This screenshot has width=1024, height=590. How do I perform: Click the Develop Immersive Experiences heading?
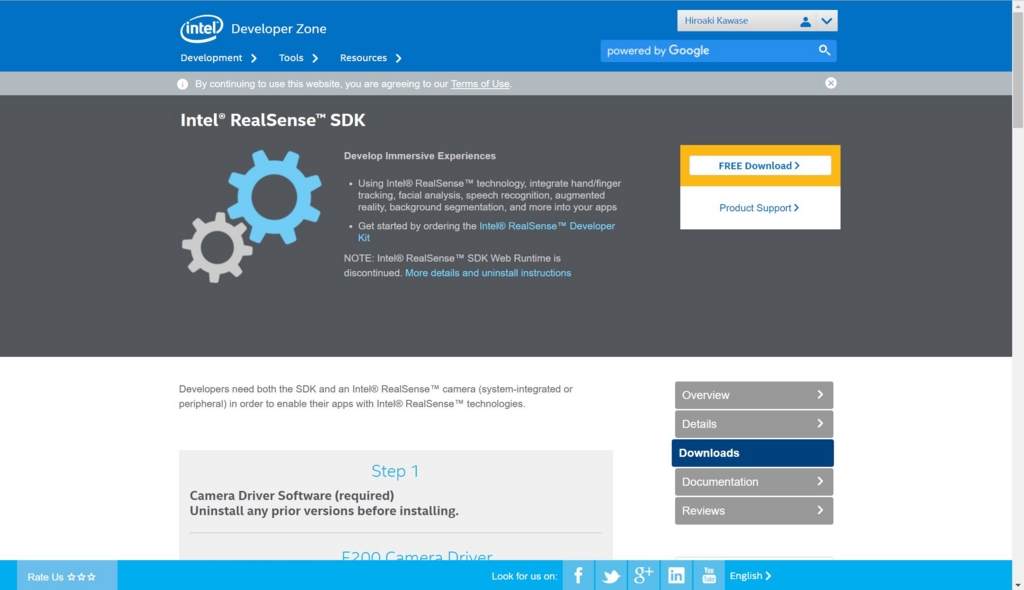[x=420, y=156]
